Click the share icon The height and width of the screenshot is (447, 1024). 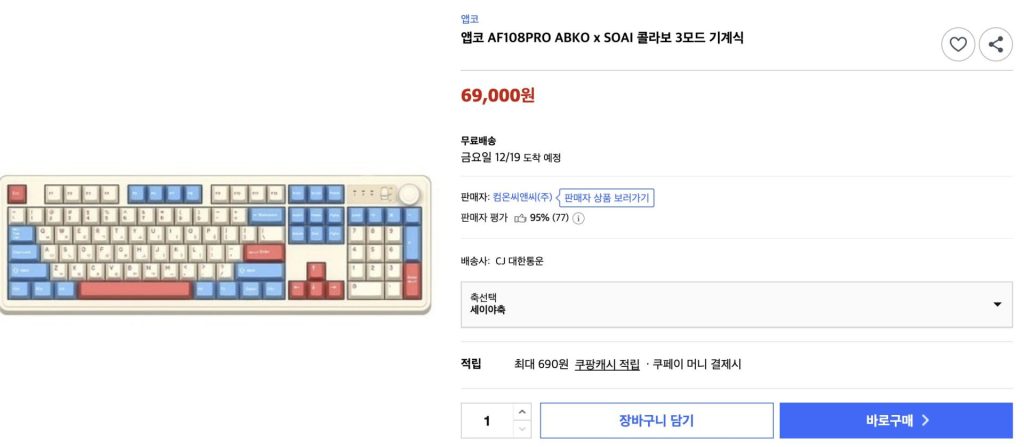[x=995, y=44]
